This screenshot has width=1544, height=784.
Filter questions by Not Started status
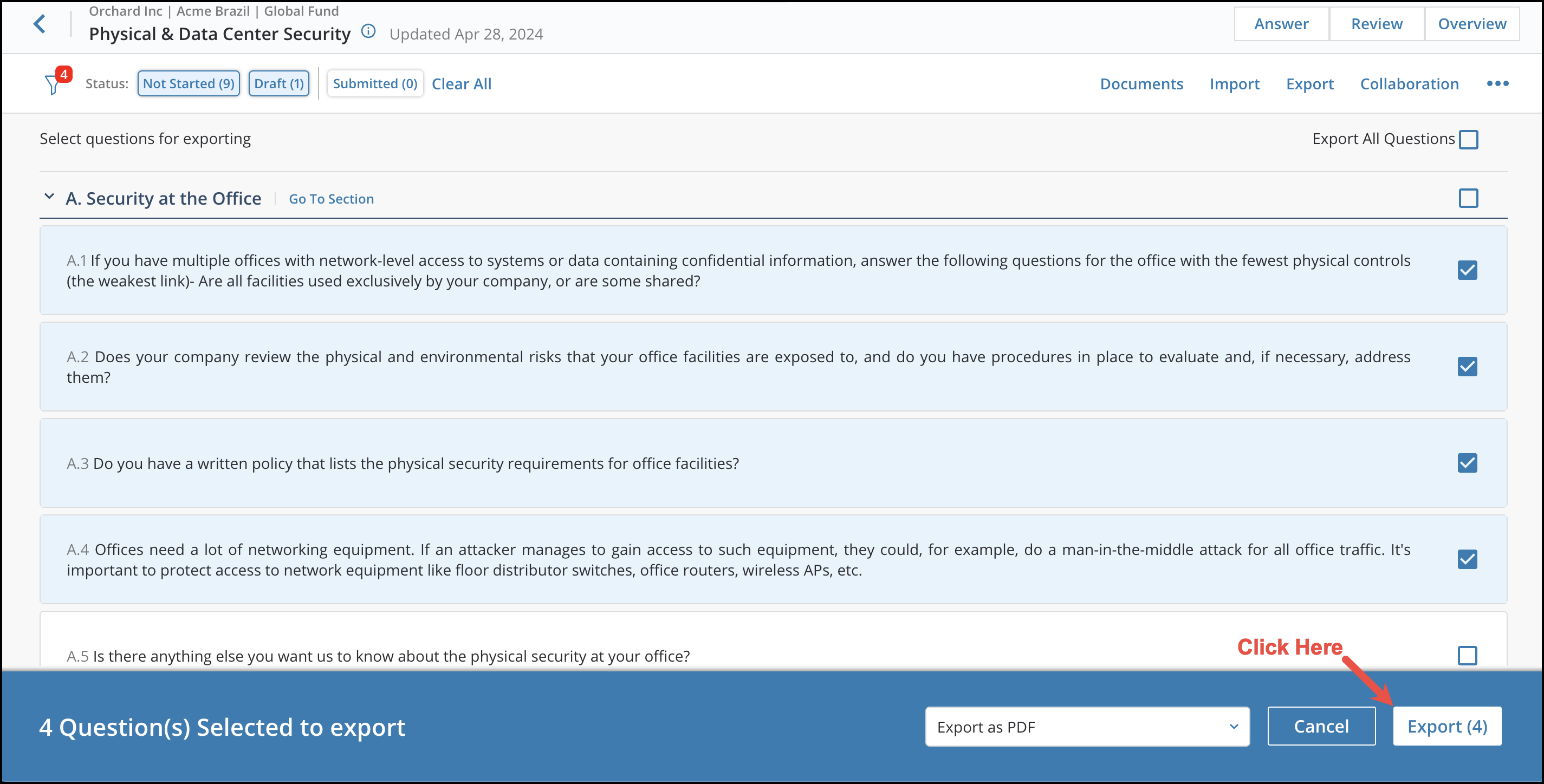pos(188,83)
